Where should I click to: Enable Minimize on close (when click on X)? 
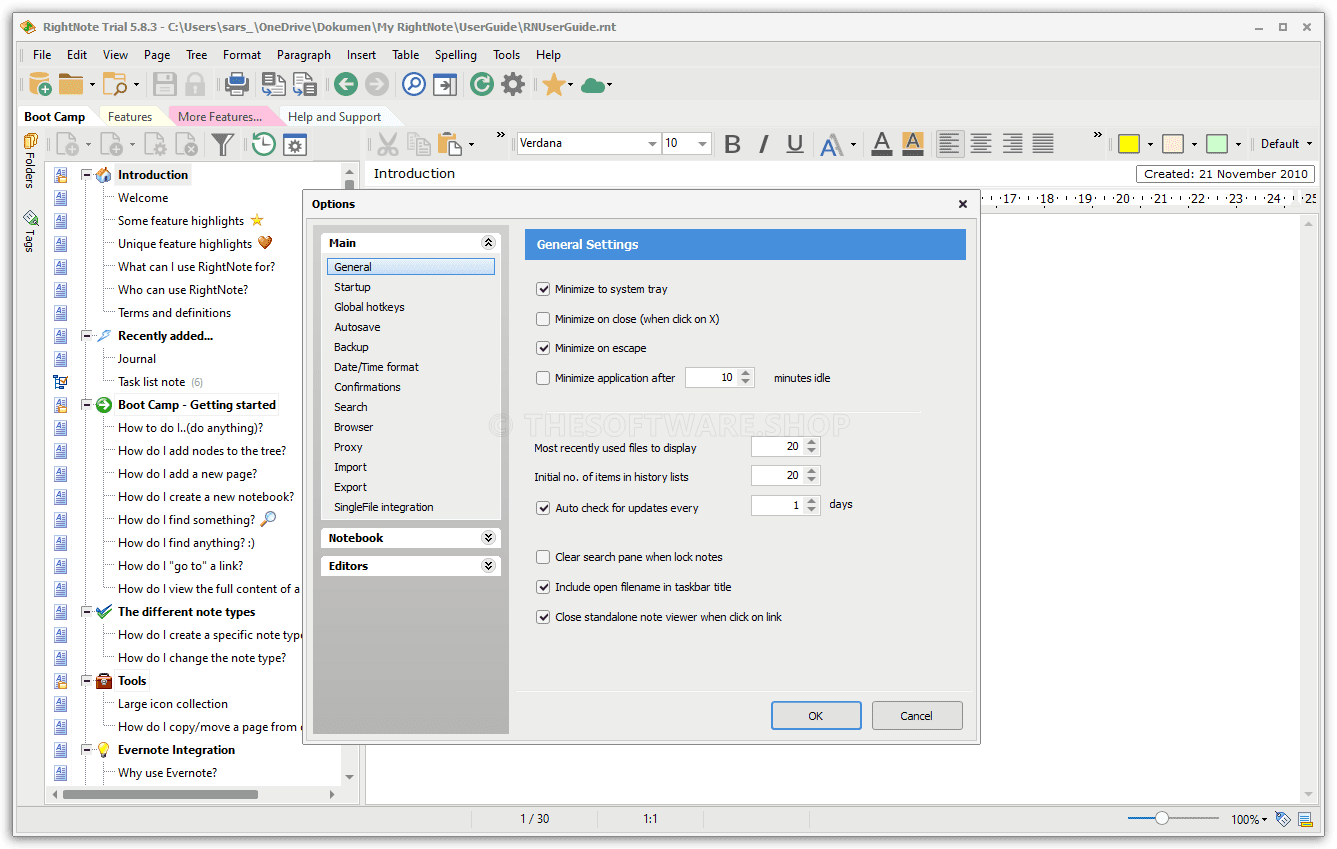[543, 319]
